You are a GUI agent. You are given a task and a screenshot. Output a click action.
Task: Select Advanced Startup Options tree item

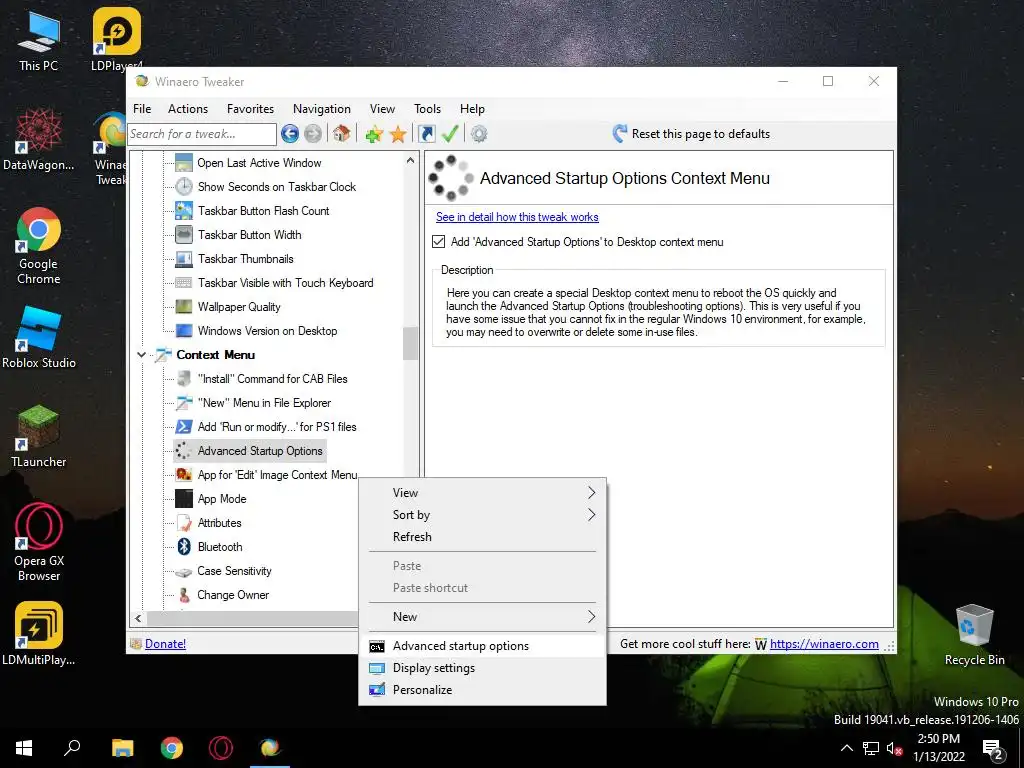[x=260, y=451]
